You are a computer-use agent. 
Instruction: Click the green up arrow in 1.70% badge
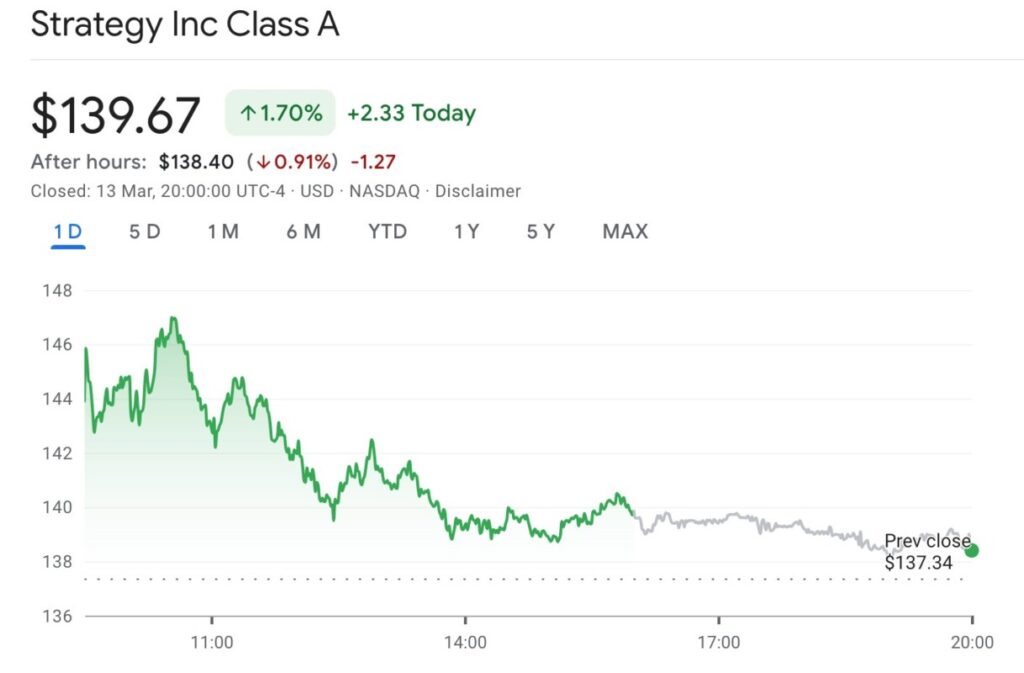pos(248,114)
